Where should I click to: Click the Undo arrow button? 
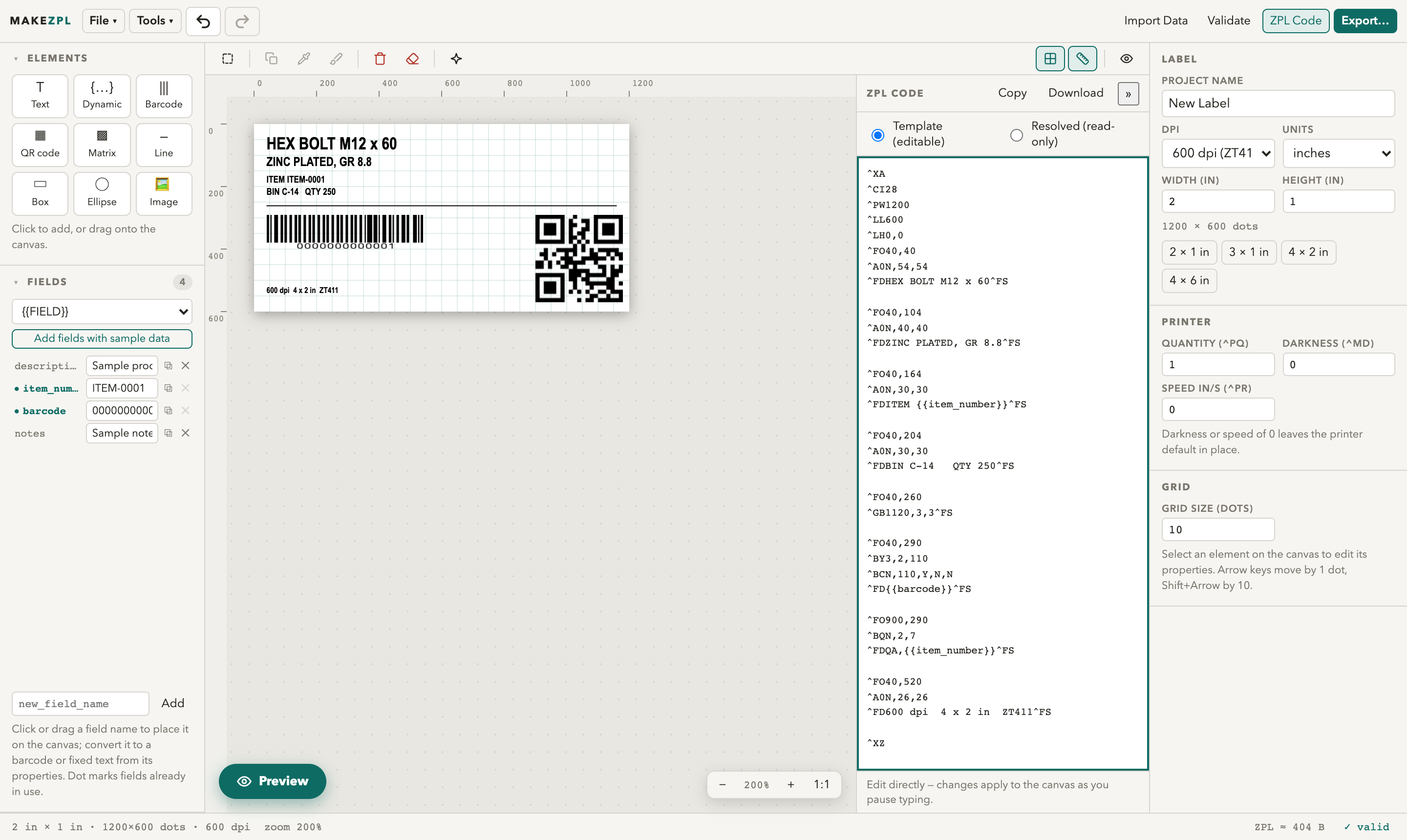coord(203,21)
